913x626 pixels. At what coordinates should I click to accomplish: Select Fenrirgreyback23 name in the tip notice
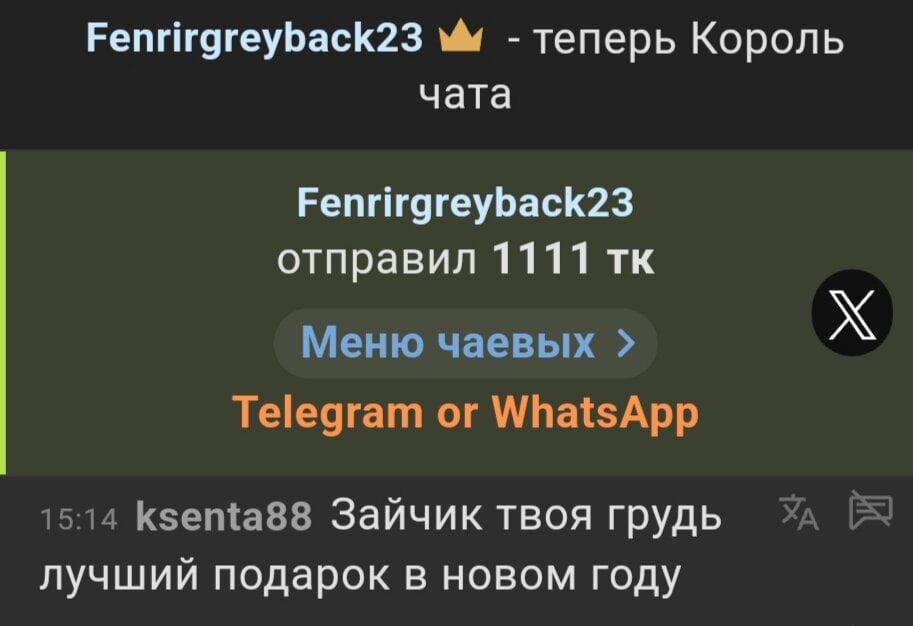pos(465,203)
